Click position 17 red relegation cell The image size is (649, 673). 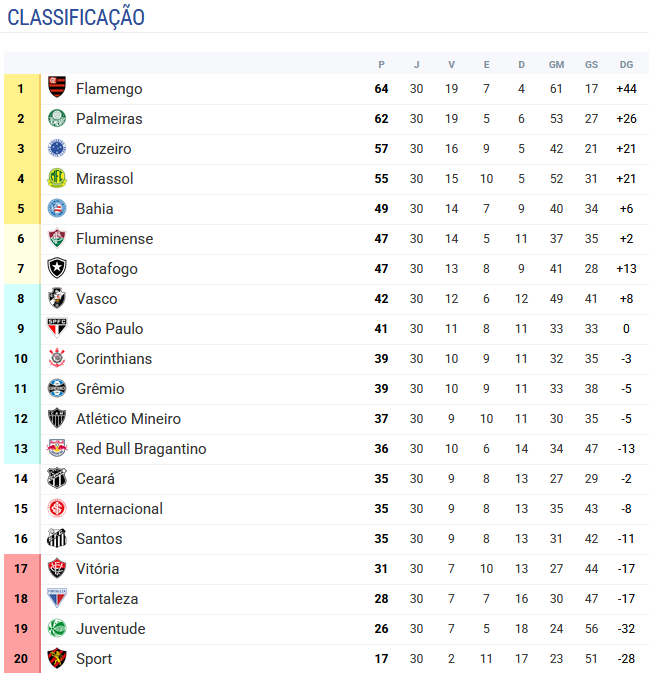coord(20,569)
